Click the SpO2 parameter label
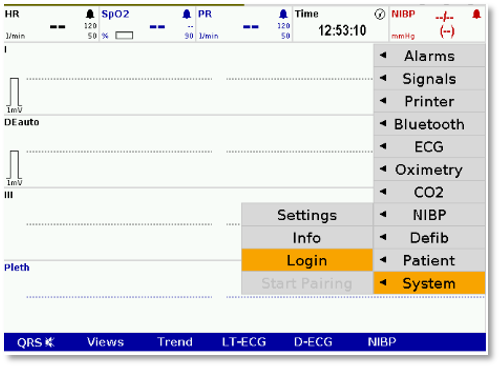 coord(115,14)
